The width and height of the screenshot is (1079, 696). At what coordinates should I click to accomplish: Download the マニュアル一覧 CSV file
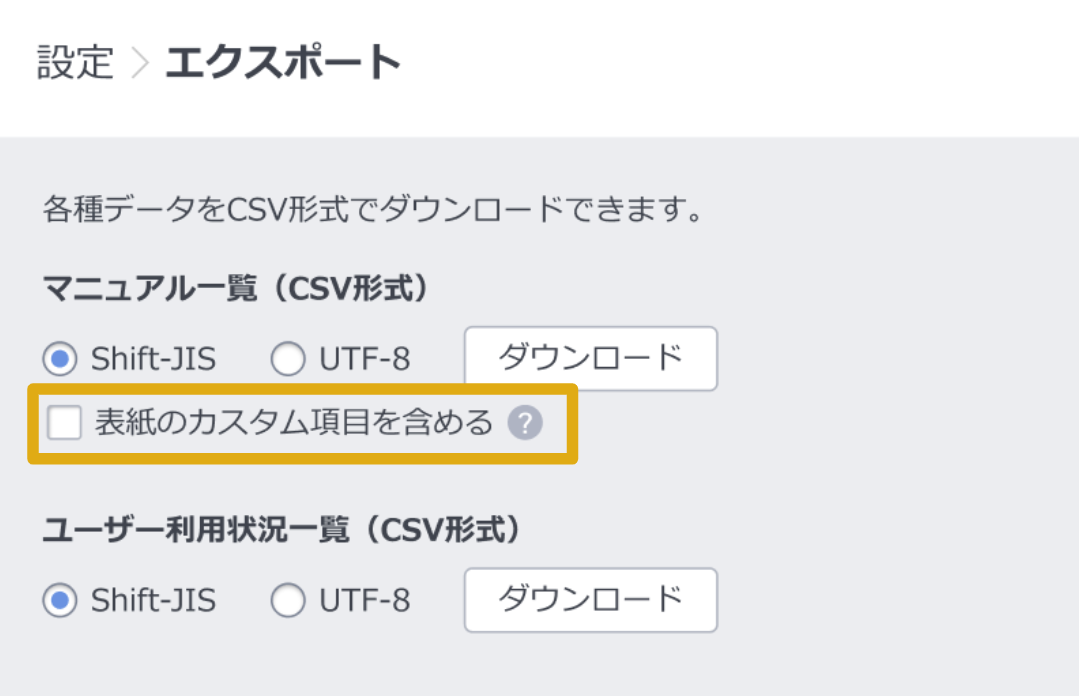[x=590, y=358]
